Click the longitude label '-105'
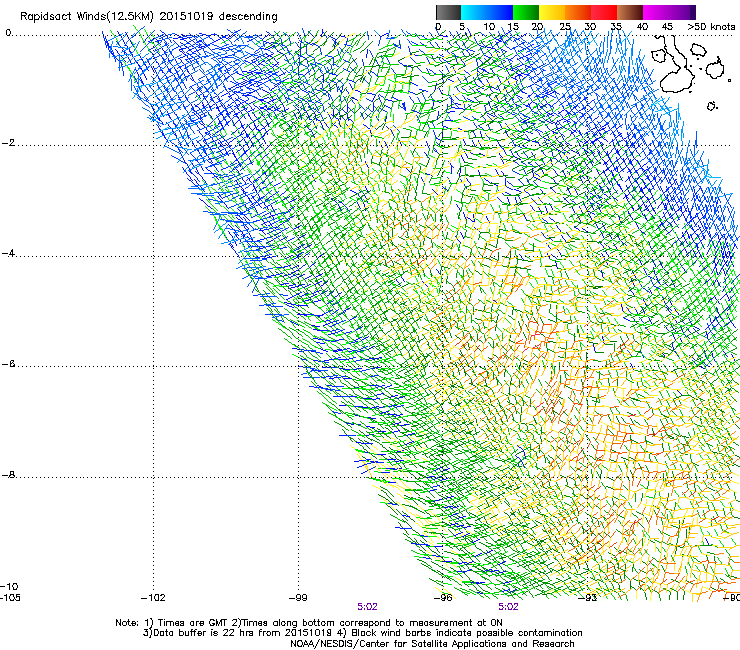 click(x=10, y=598)
